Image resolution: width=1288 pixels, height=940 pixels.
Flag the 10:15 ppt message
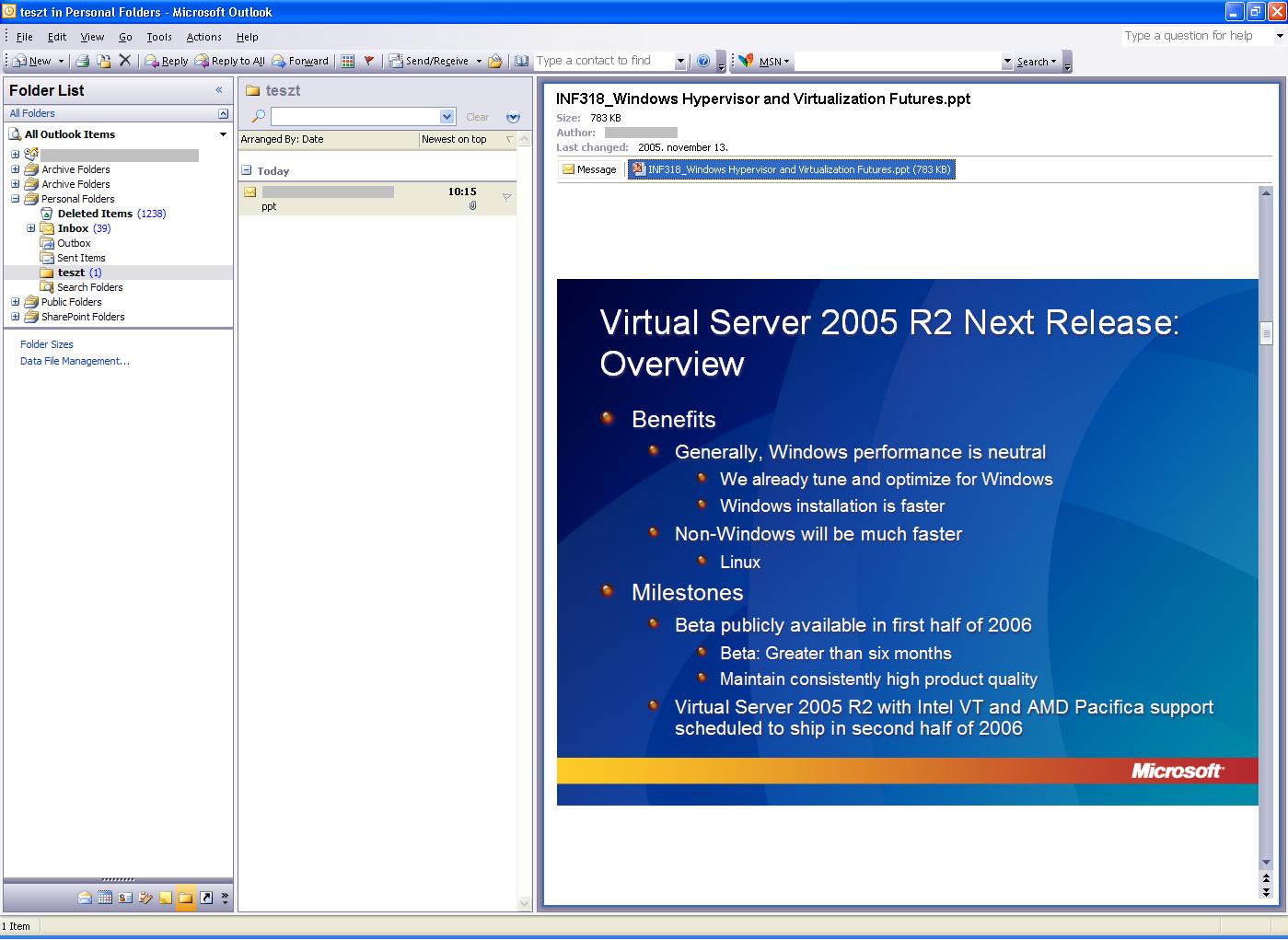[506, 197]
